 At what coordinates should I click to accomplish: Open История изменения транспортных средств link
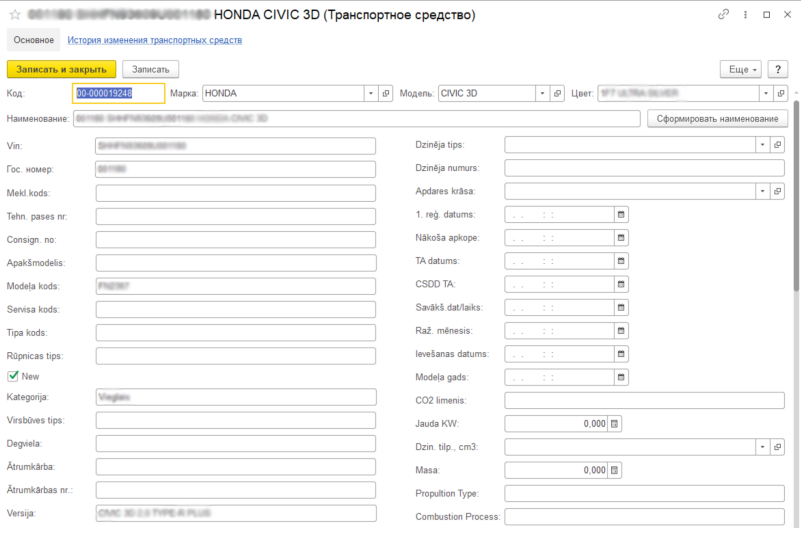154,40
